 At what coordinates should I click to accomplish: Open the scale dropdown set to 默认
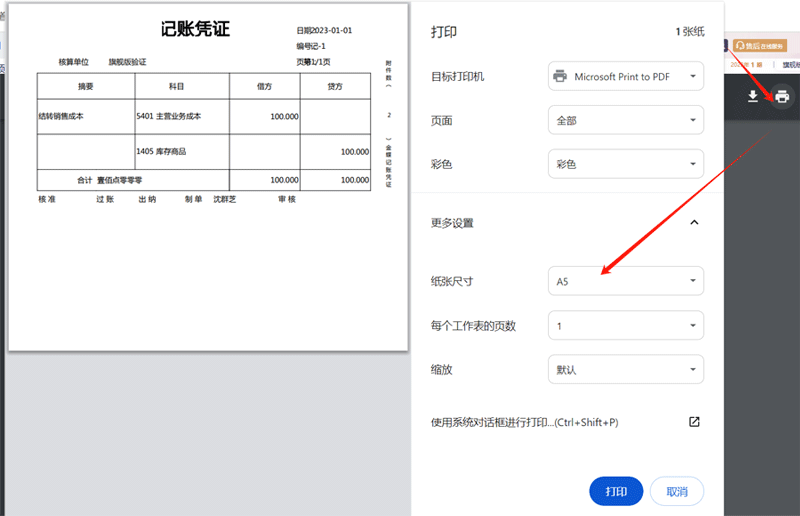pyautogui.click(x=626, y=370)
